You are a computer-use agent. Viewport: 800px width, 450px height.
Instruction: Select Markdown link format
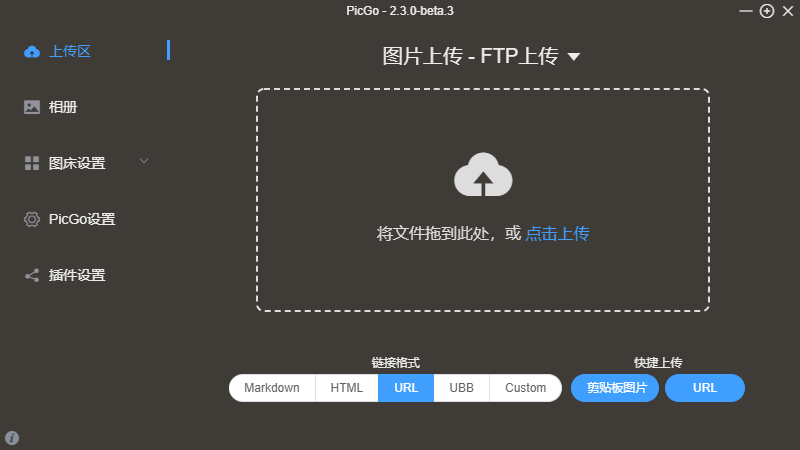pos(272,388)
